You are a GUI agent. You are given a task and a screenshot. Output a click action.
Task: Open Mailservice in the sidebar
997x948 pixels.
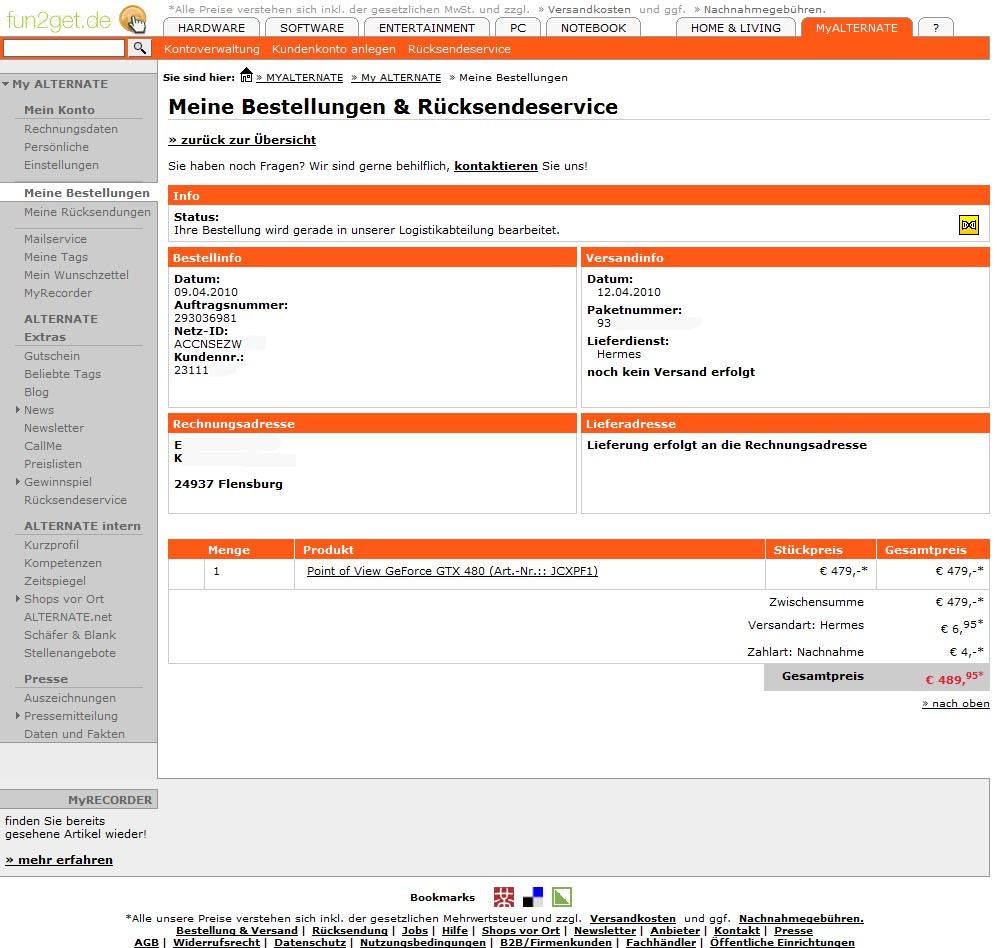coord(55,239)
